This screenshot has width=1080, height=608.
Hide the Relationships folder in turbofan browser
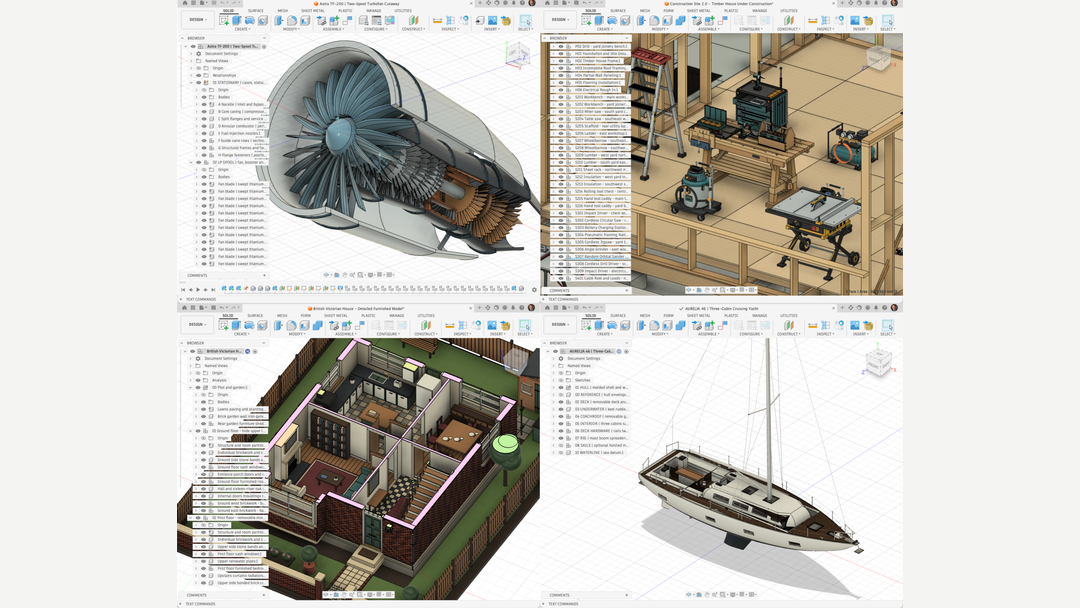198,75
